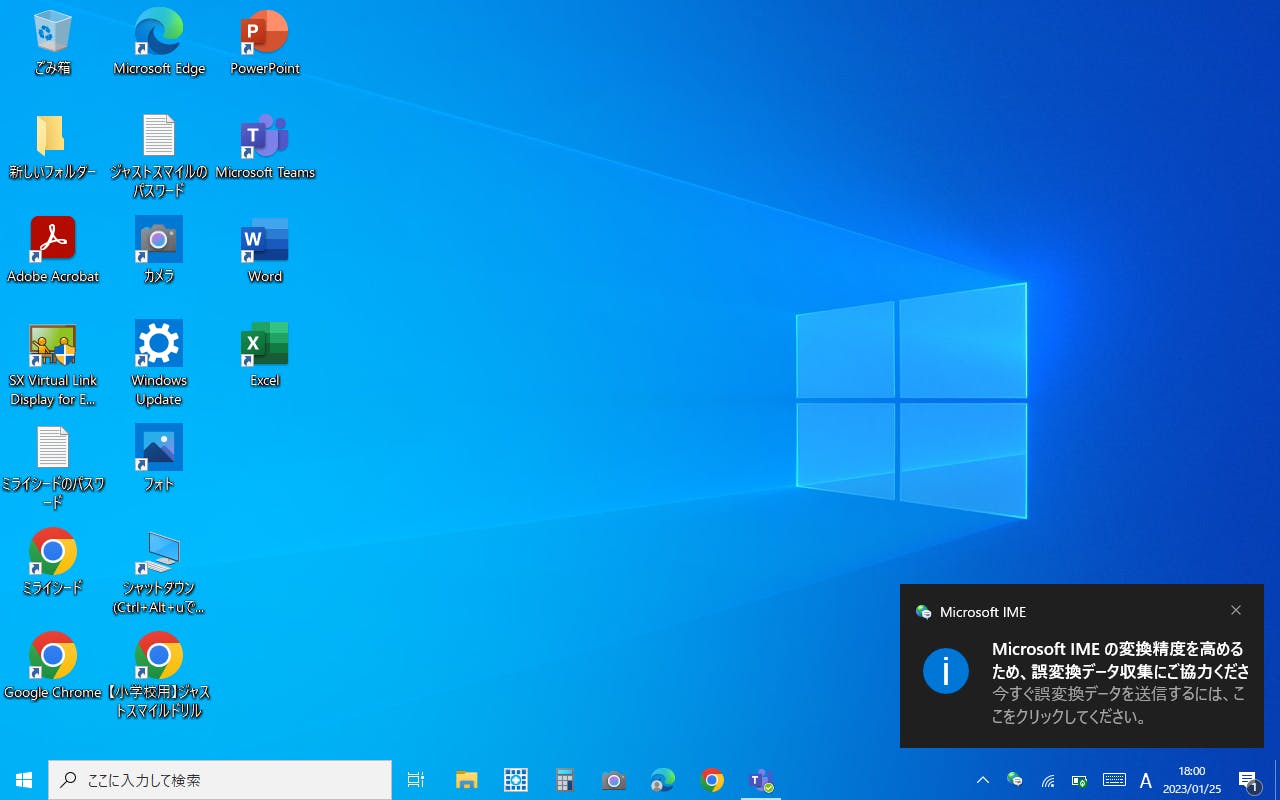Open File Explorer from the taskbar
1280x800 pixels.
[466, 780]
